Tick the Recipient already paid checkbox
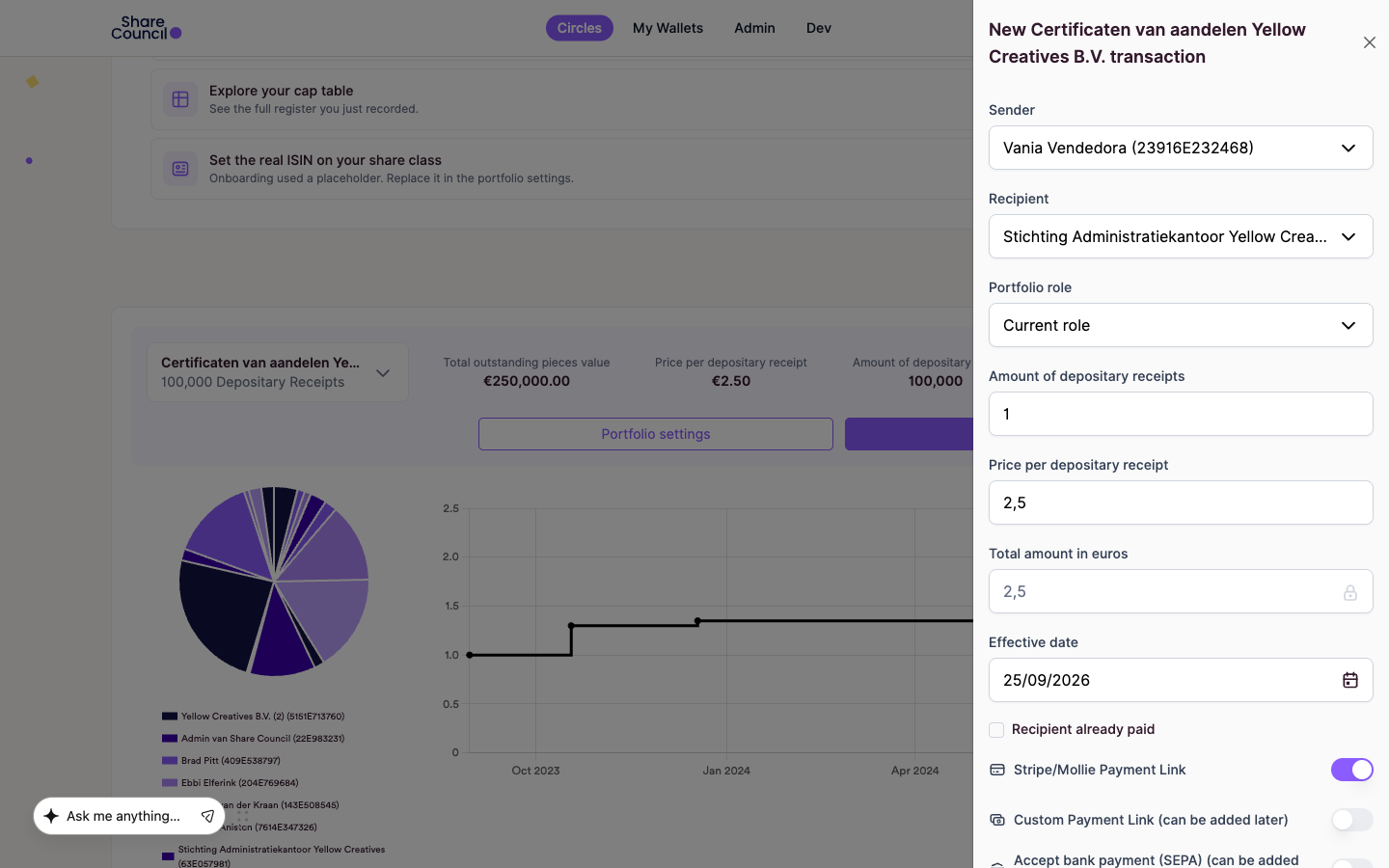The width and height of the screenshot is (1389, 868). point(996,730)
